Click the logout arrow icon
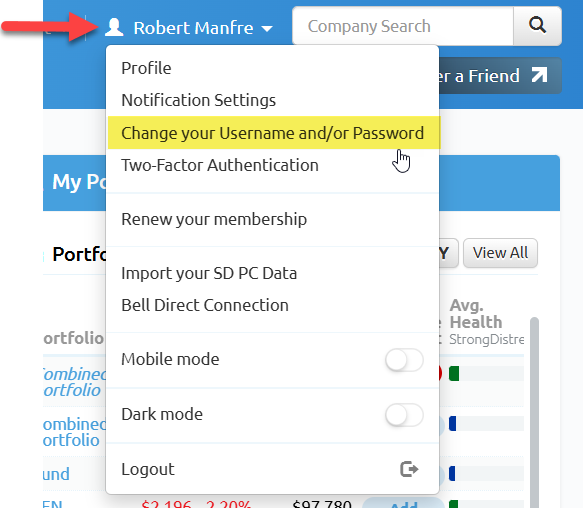This screenshot has height=508, width=583. tap(409, 469)
